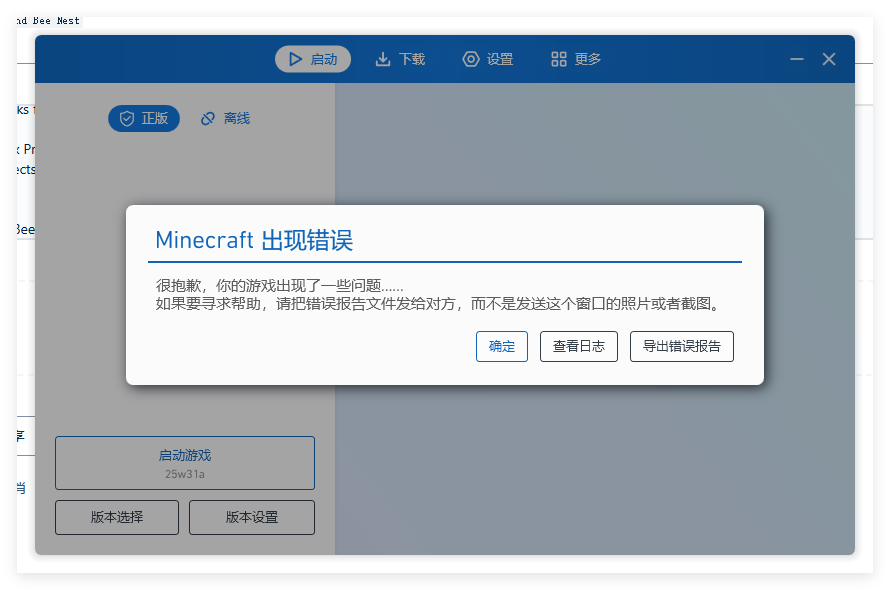The height and width of the screenshot is (590, 890).
Task: Click the shield checkmark icon
Action: pyautogui.click(x=127, y=118)
